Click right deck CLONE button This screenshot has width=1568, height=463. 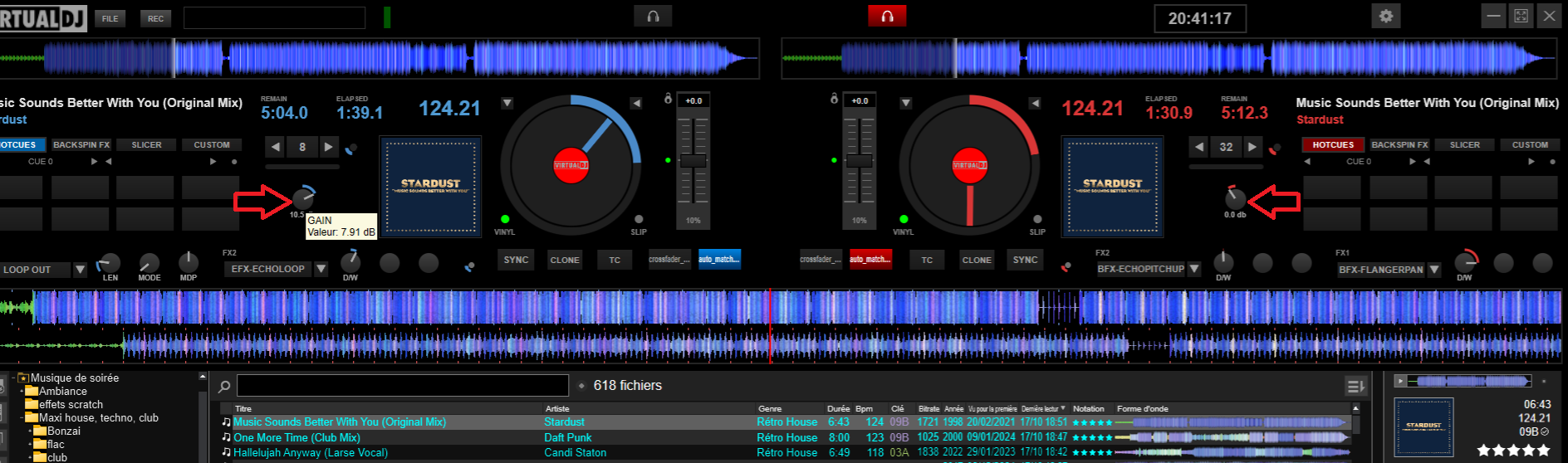pyautogui.click(x=977, y=260)
